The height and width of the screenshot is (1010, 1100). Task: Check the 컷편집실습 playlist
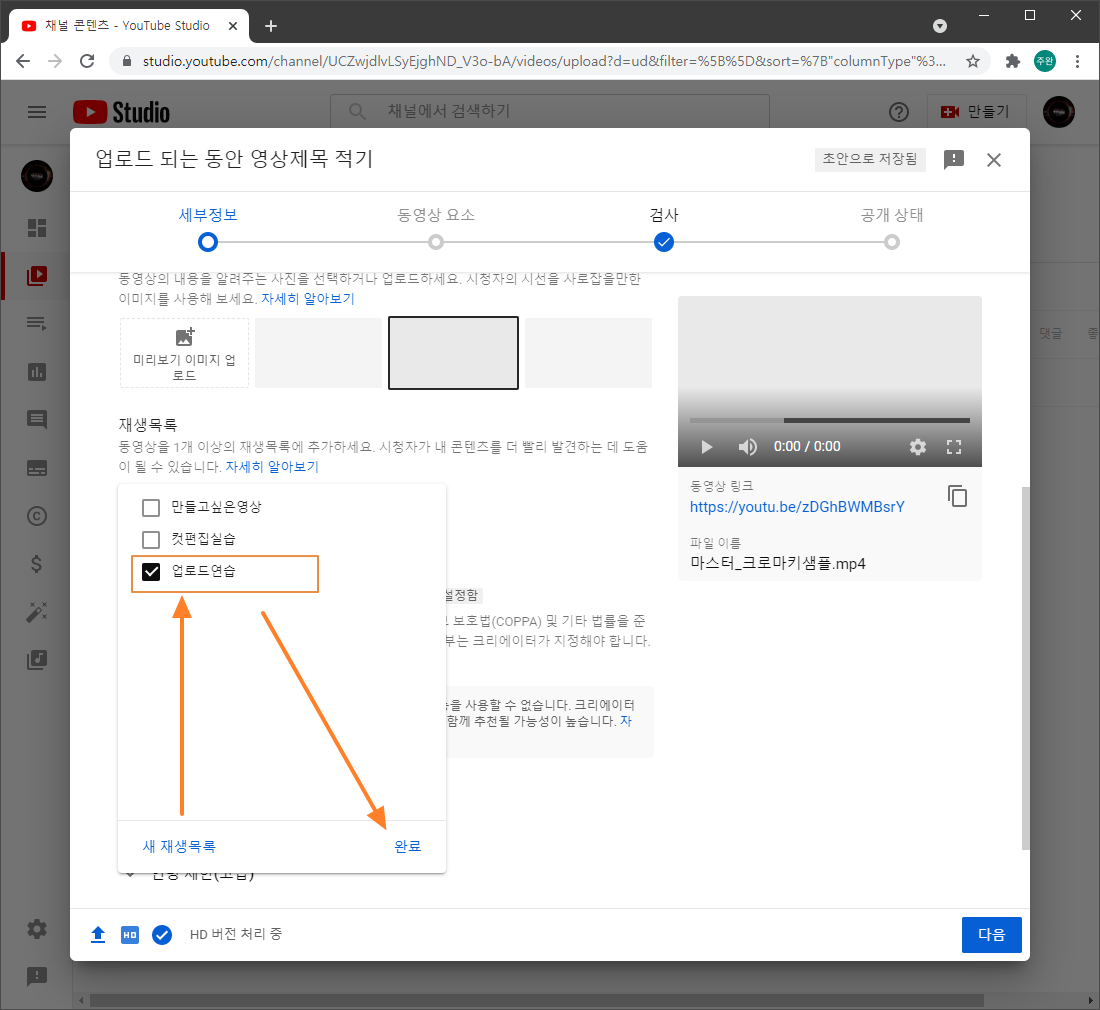[x=151, y=539]
